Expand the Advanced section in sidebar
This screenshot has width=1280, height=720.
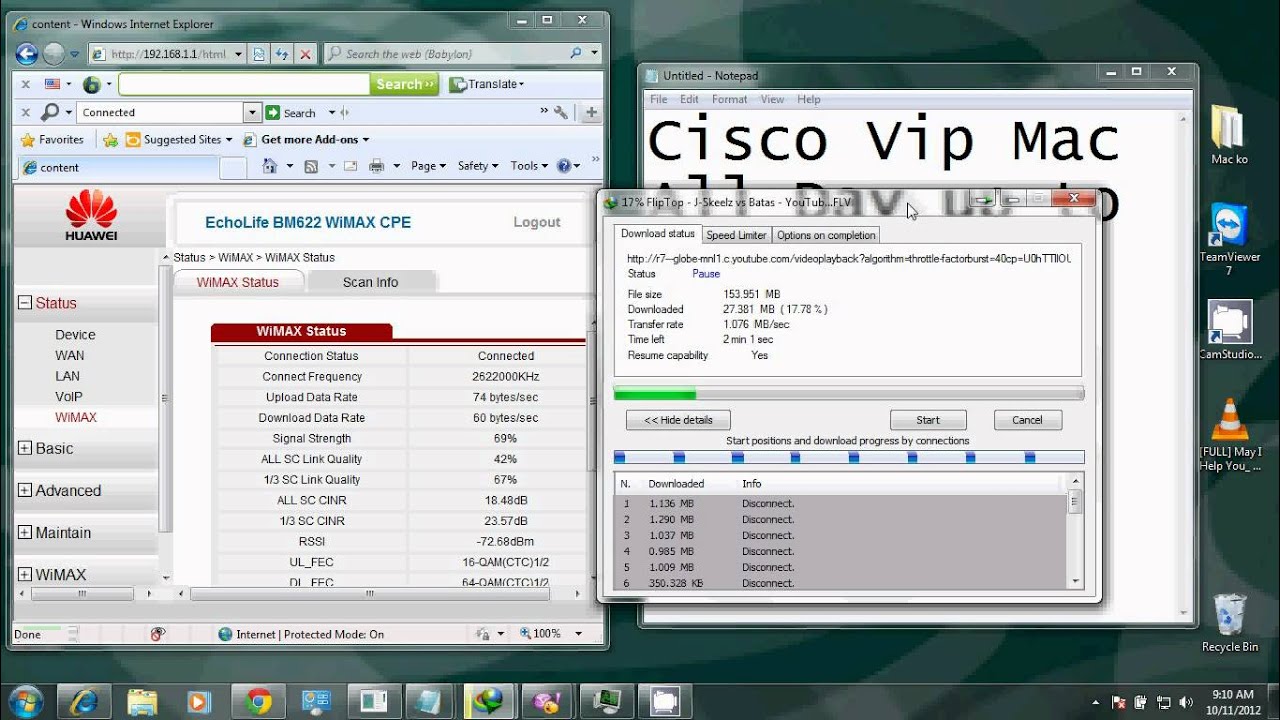[25, 490]
